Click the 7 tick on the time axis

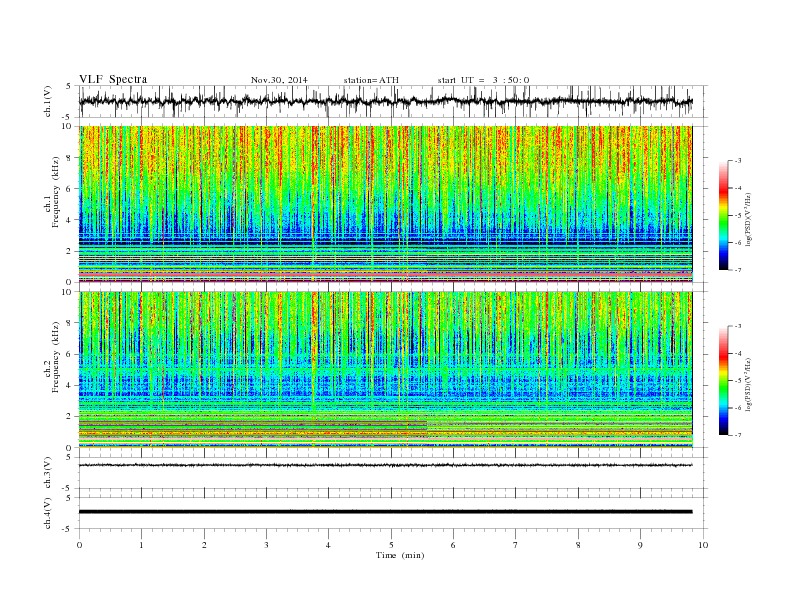(515, 545)
